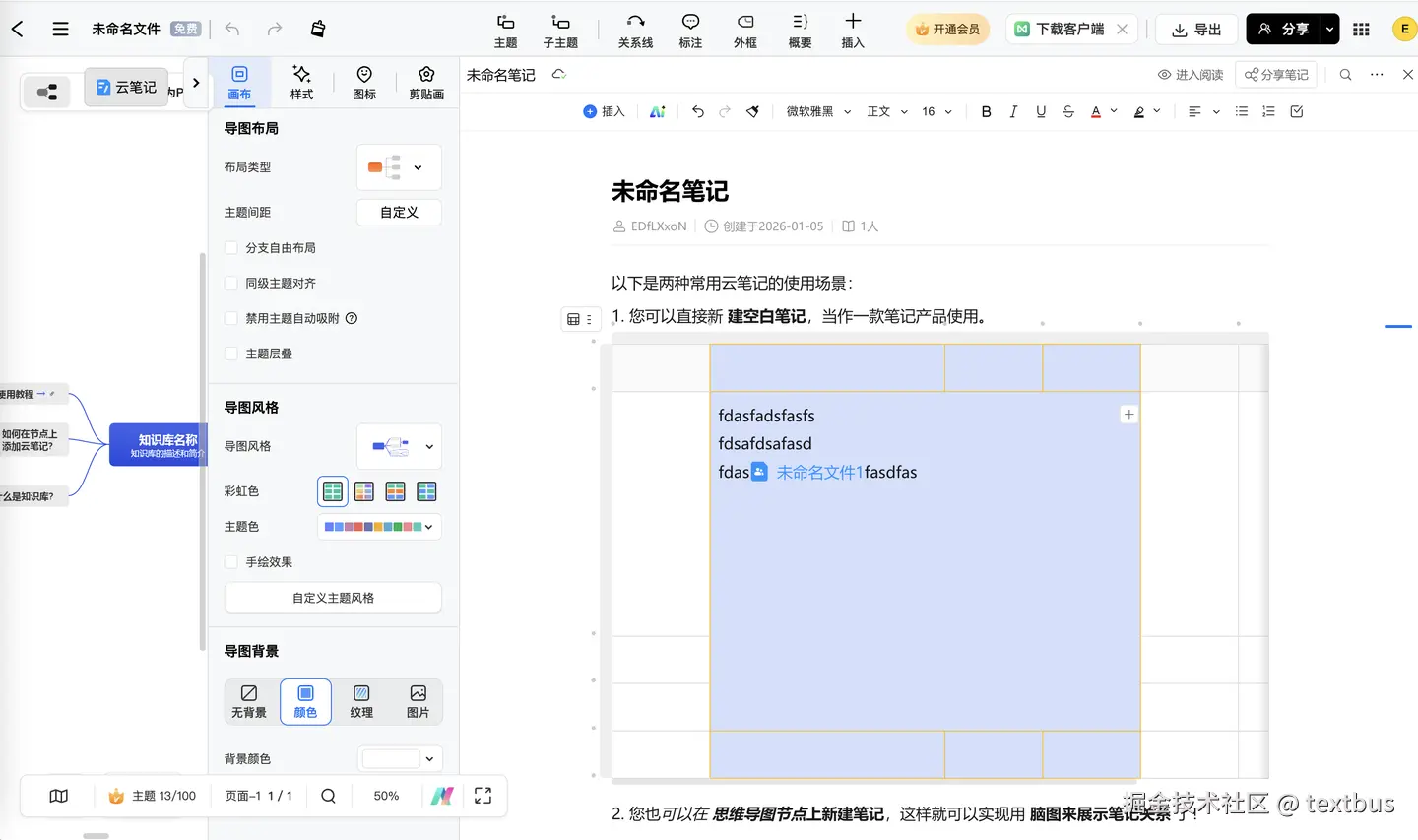Open the font family 微软雅黑 dropdown
The width and height of the screenshot is (1418, 840).
[x=818, y=112]
